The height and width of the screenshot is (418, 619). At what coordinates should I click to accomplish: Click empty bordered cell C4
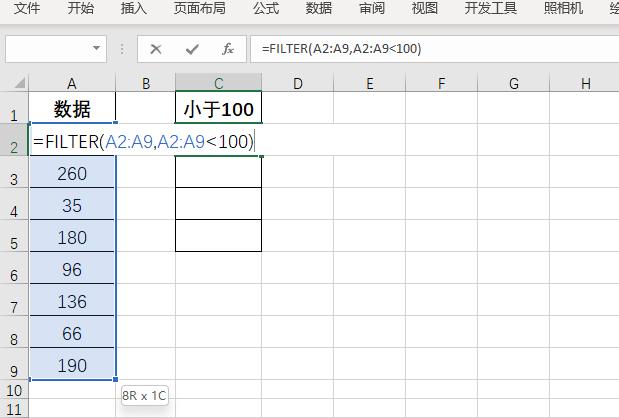point(219,204)
